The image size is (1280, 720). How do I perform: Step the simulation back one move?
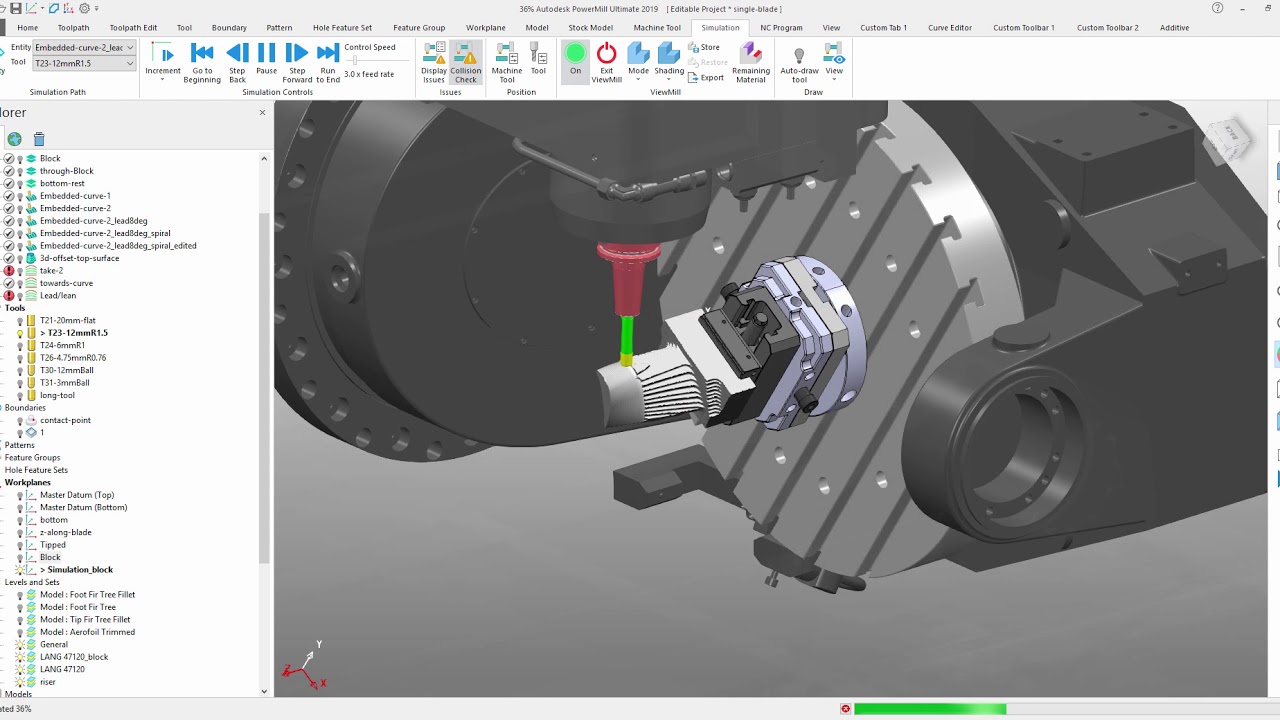click(236, 57)
